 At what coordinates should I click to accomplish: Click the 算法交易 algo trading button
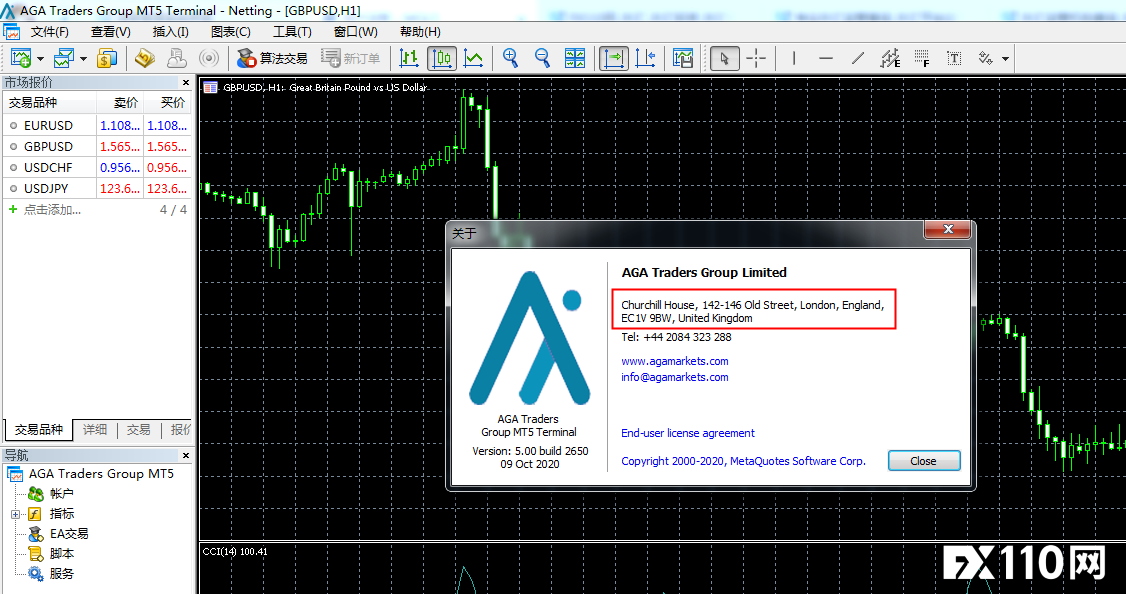(273, 58)
